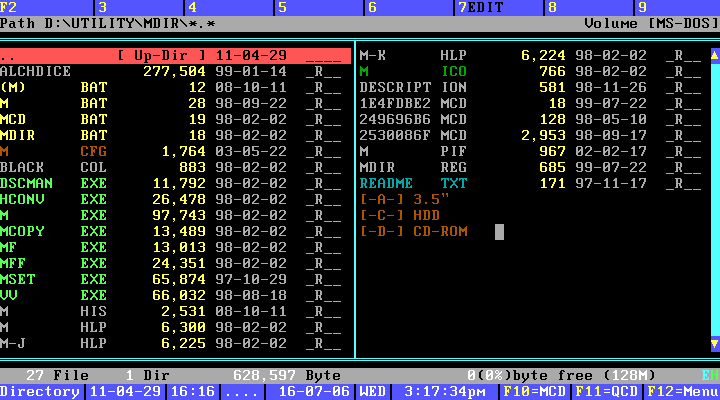720x400 pixels.
Task: Select the VV EXE file
Action: tap(175, 296)
